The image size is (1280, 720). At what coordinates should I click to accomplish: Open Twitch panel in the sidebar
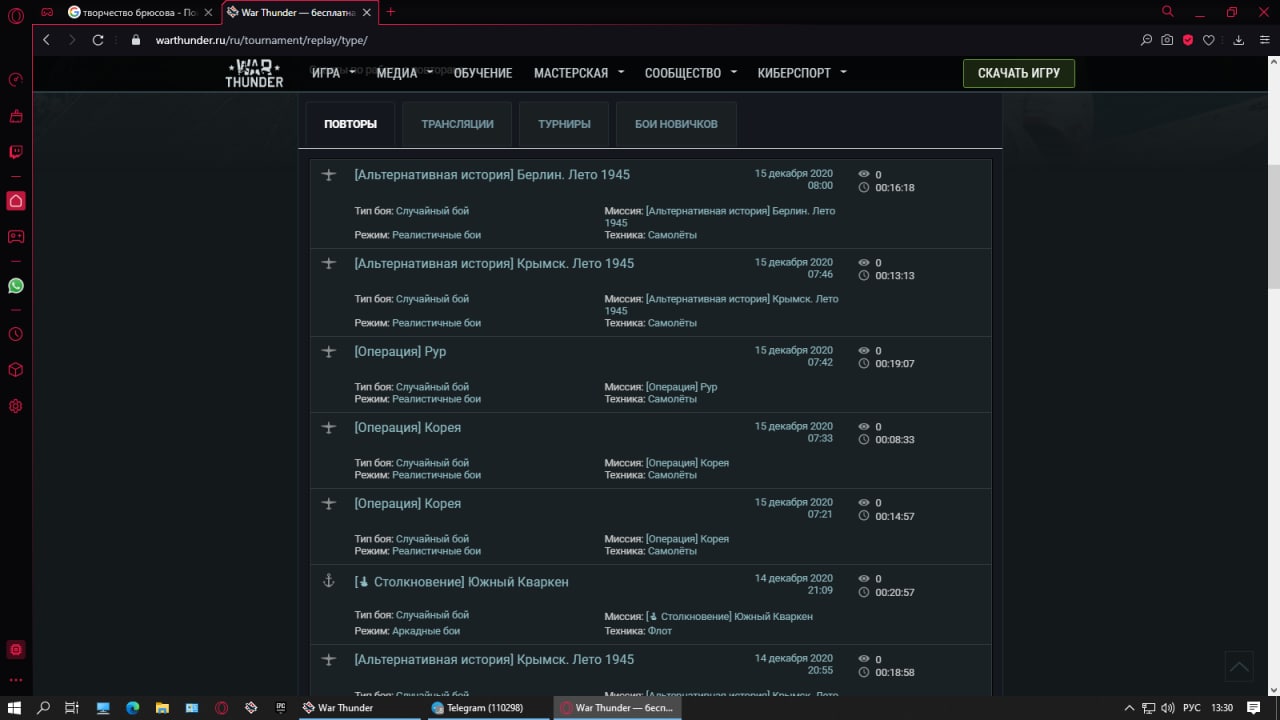[15, 152]
